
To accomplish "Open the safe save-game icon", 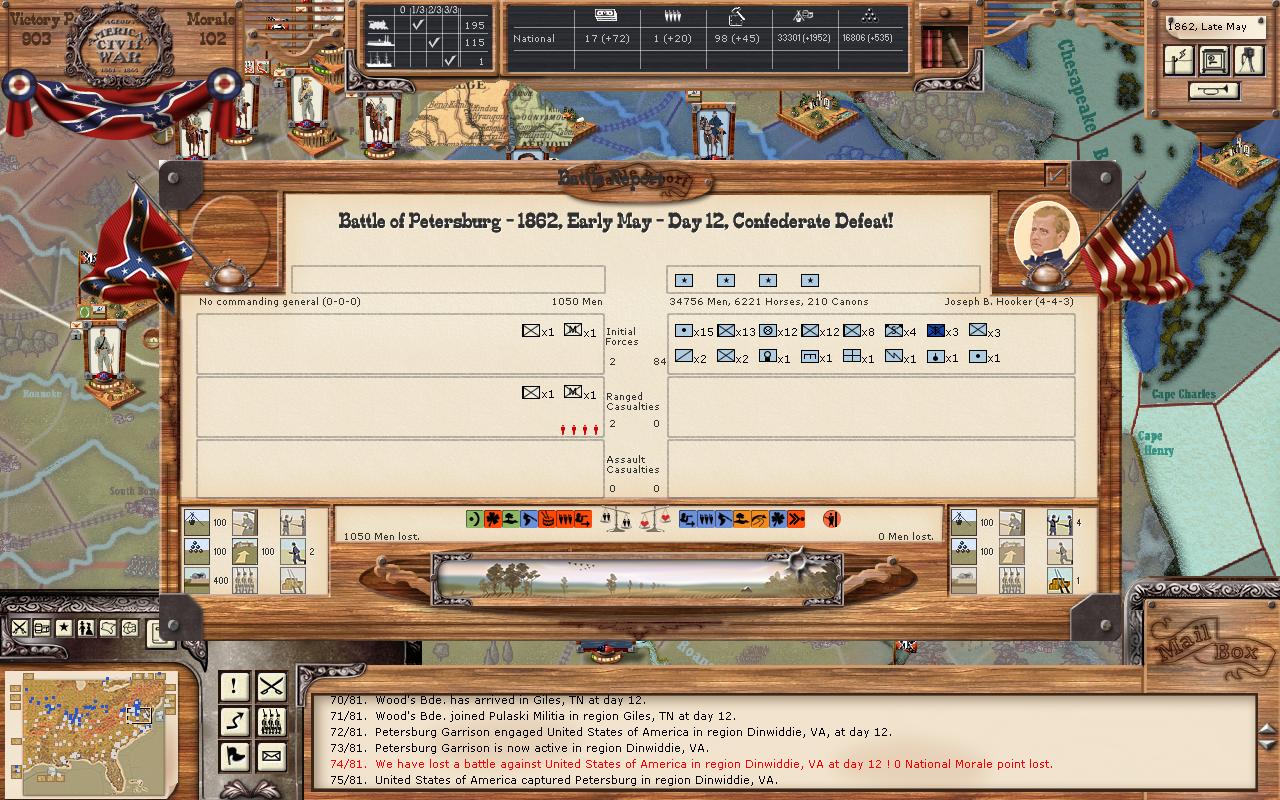I will click(x=1214, y=62).
